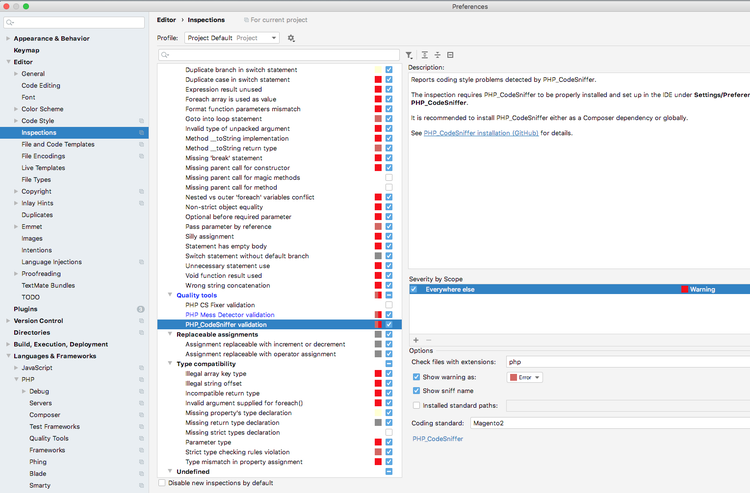Open the Show warning as Error dropdown
750x493 pixels.
(525, 377)
